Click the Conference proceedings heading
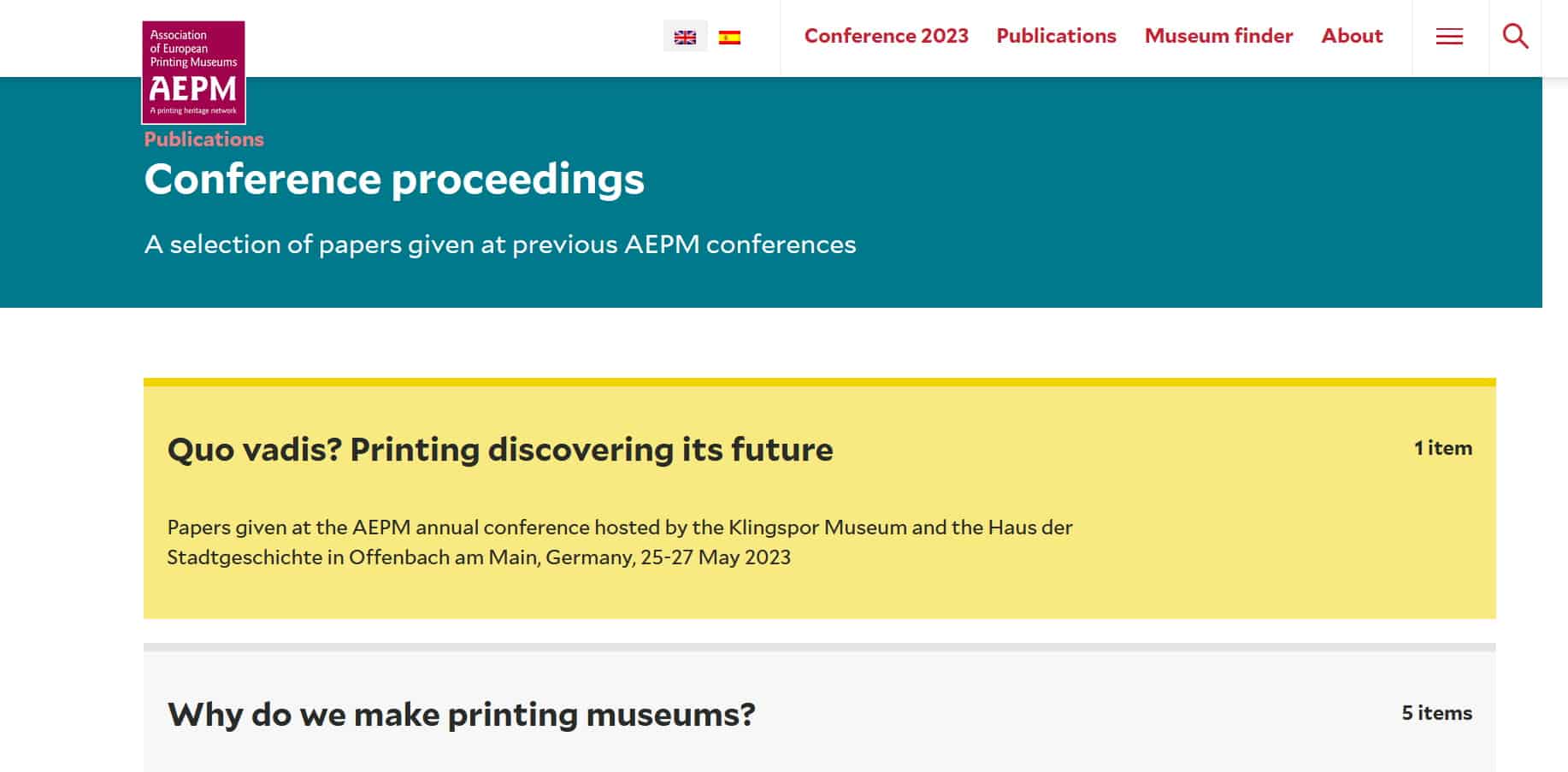The image size is (1568, 772). pos(394,180)
